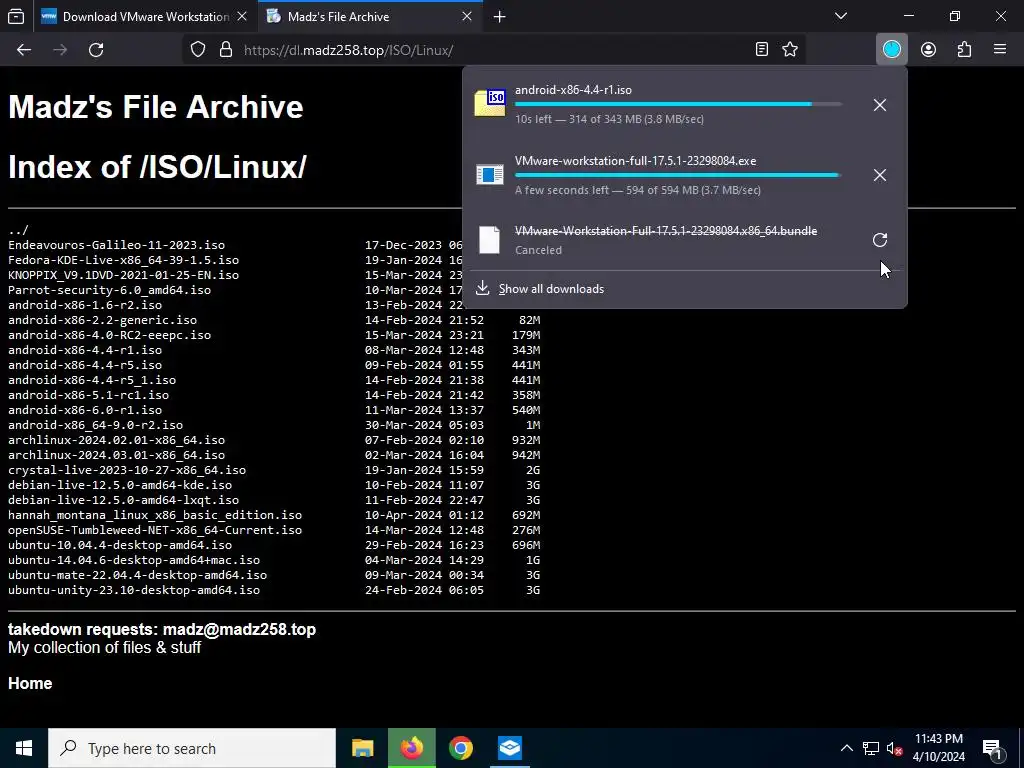The height and width of the screenshot is (768, 1024).
Task: Cancel android-x86-4.4-r1.iso download
Action: pos(880,104)
